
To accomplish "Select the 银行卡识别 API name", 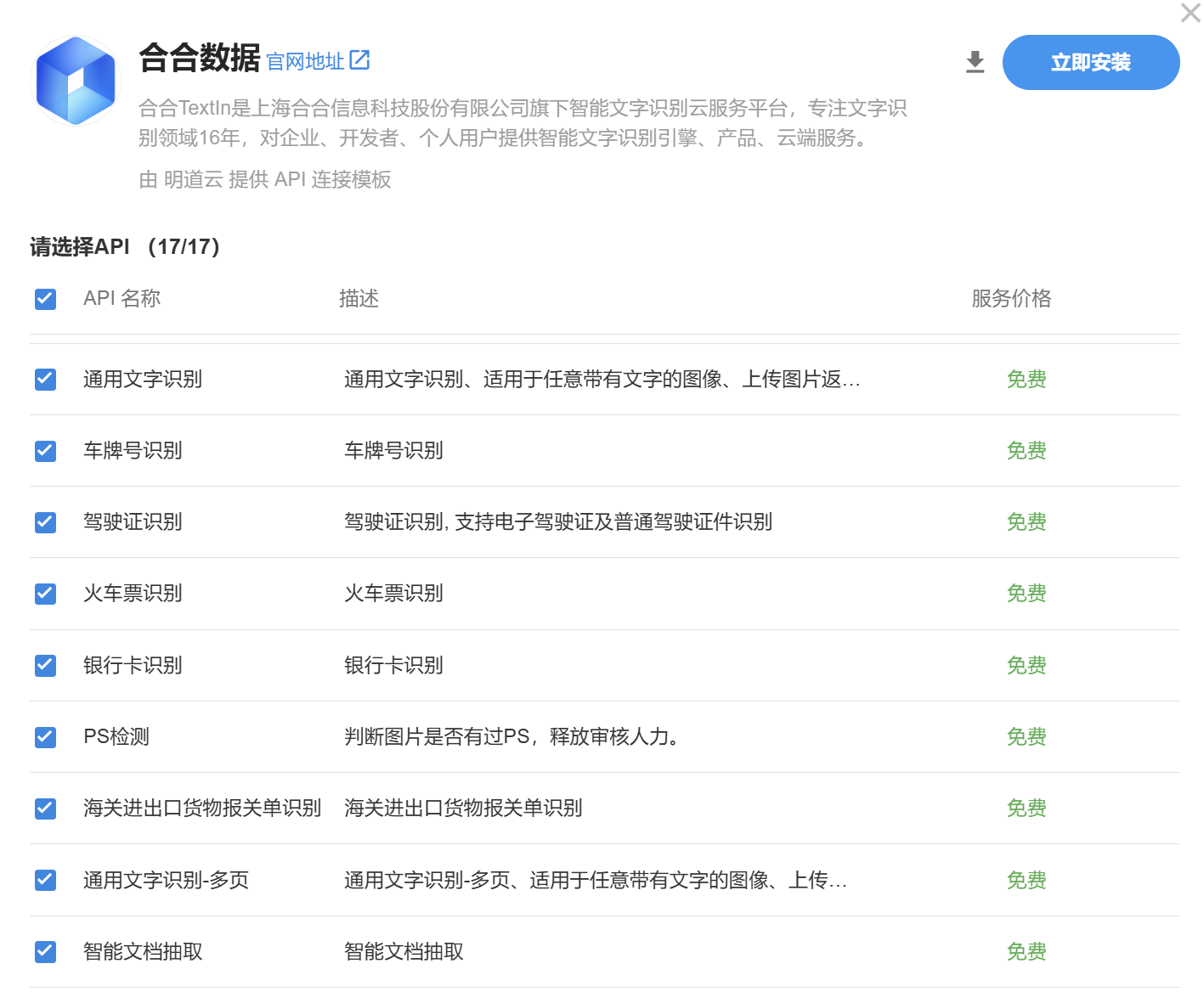I will pos(133,665).
